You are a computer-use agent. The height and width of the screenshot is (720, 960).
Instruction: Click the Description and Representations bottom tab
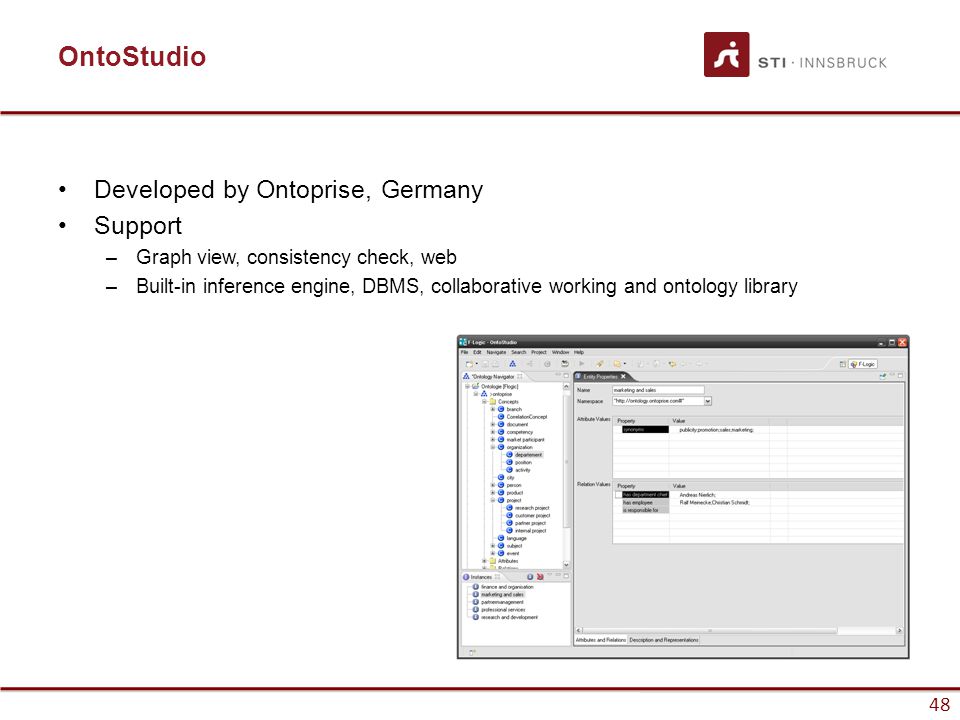(664, 640)
